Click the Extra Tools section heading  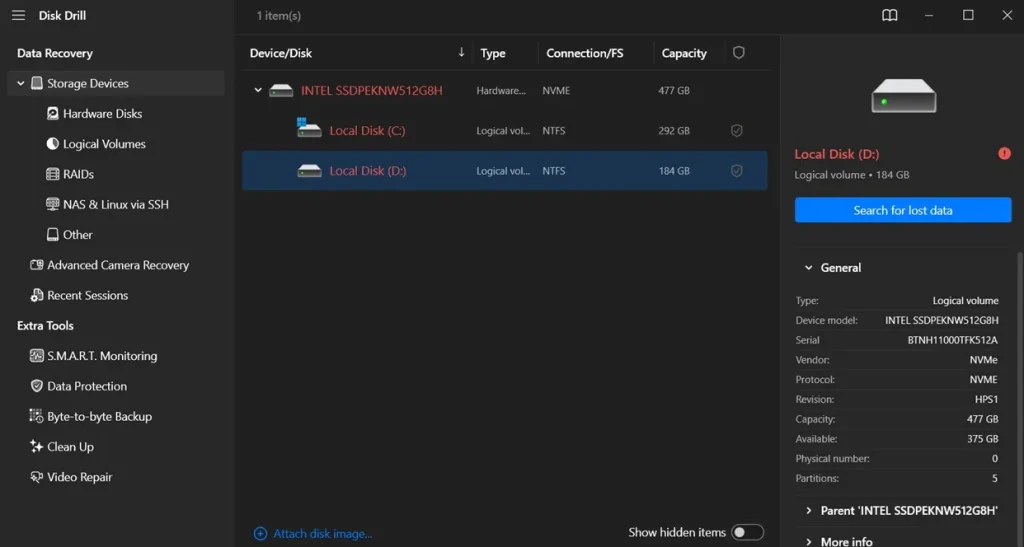[x=45, y=325]
